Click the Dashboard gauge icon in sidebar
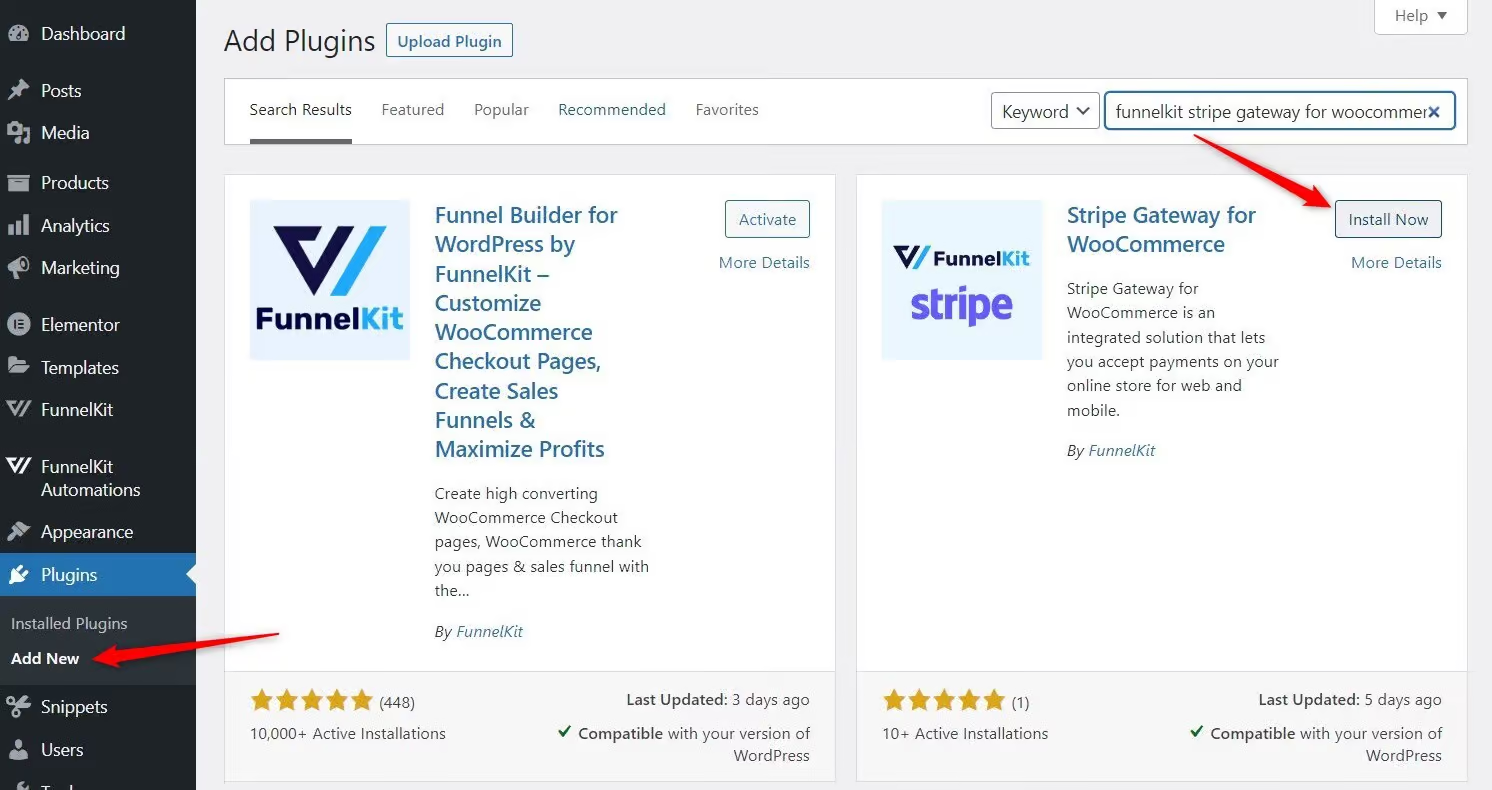 18,33
